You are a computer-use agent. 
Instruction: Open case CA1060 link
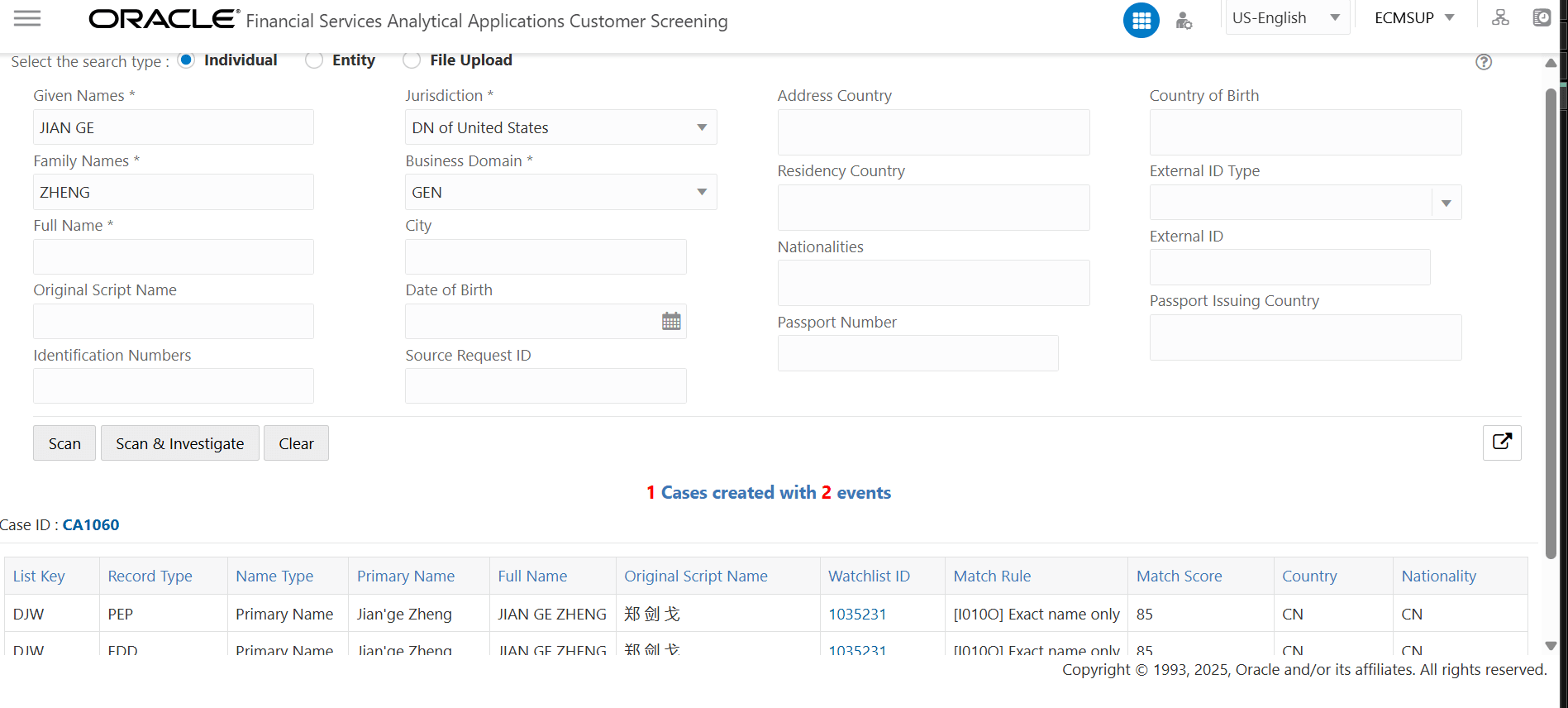91,525
